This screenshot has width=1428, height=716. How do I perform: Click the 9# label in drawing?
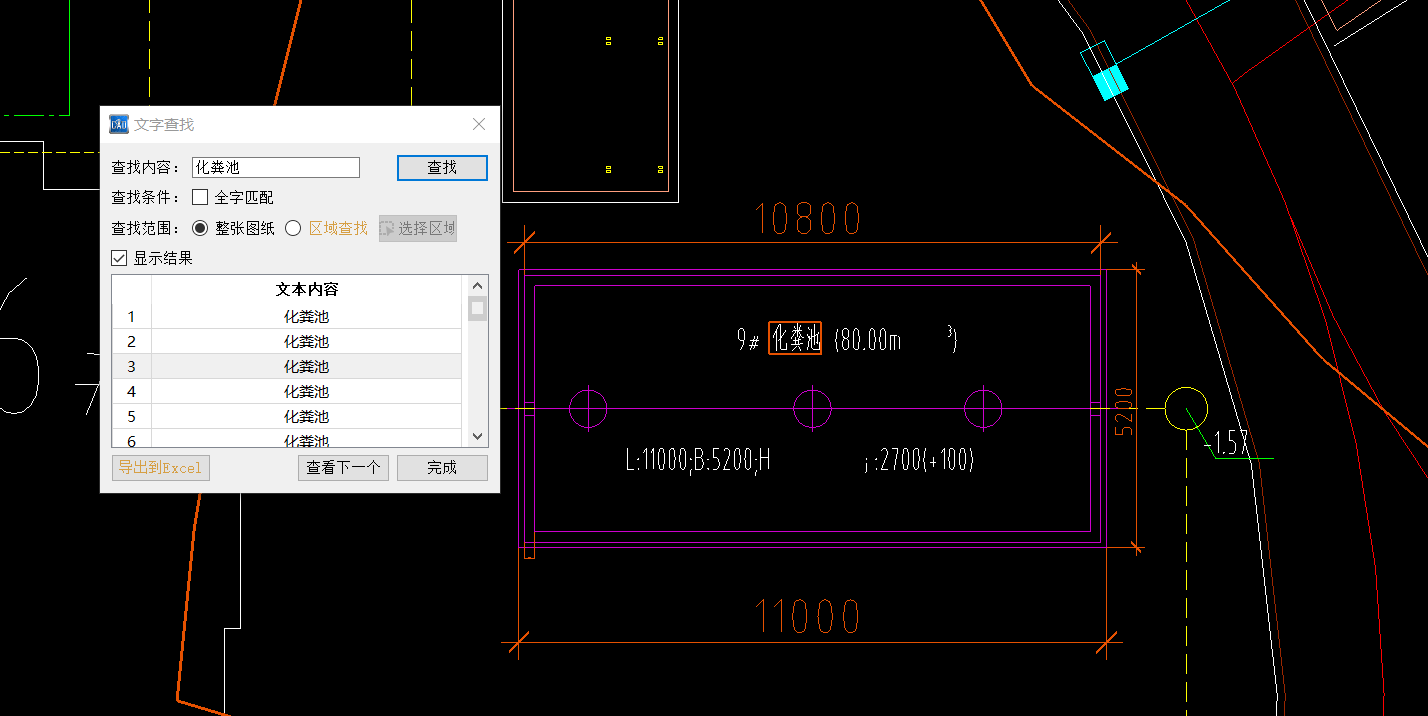(748, 341)
